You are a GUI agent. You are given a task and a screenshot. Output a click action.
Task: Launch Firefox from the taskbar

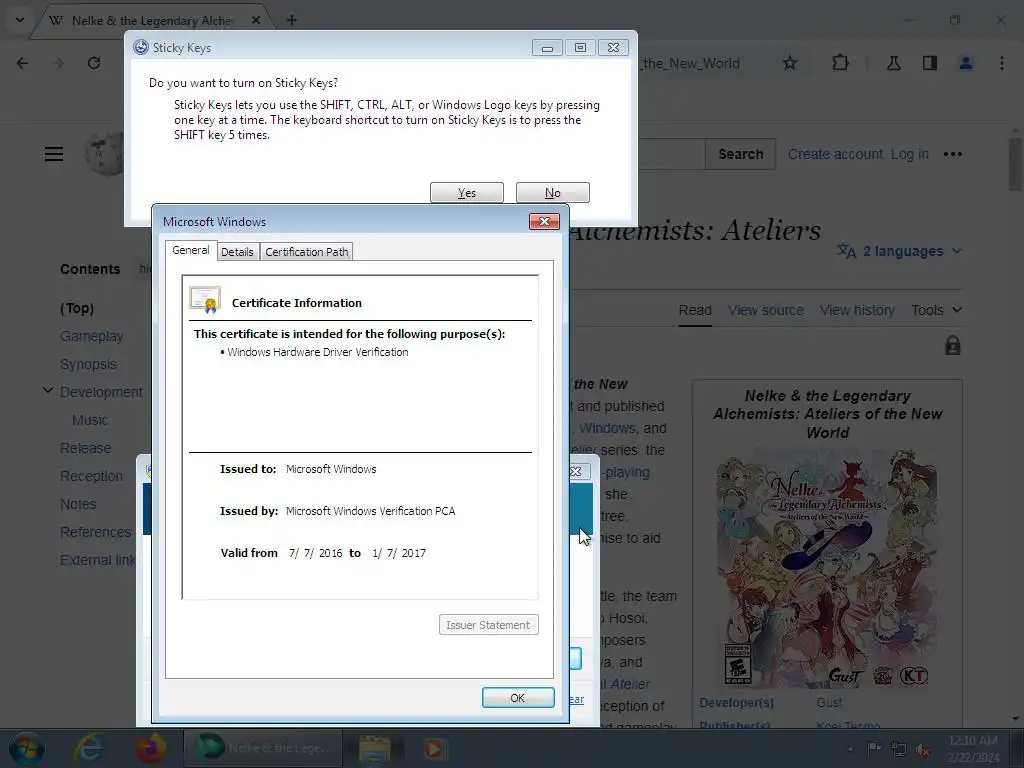pyautogui.click(x=150, y=748)
